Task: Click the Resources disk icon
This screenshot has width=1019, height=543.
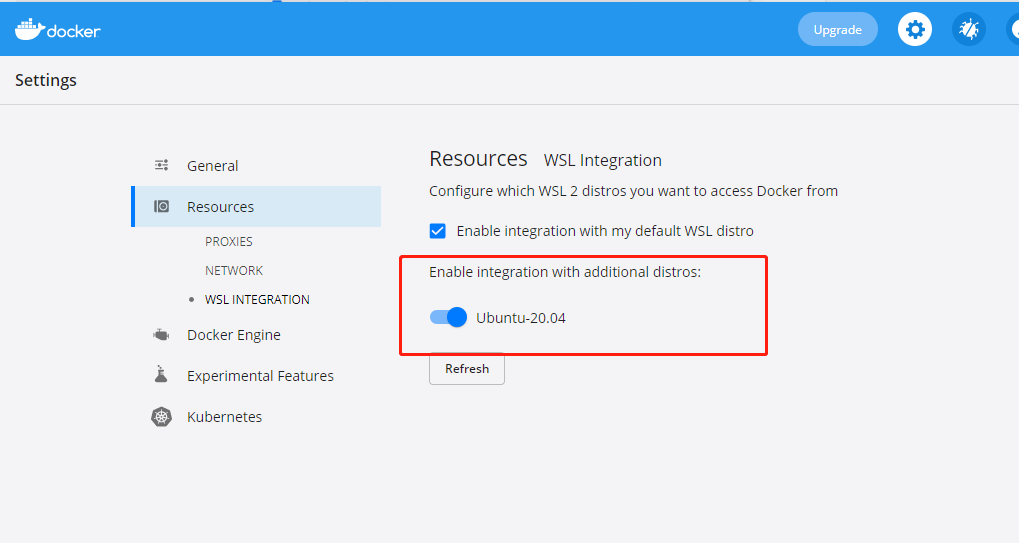Action: [x=161, y=207]
